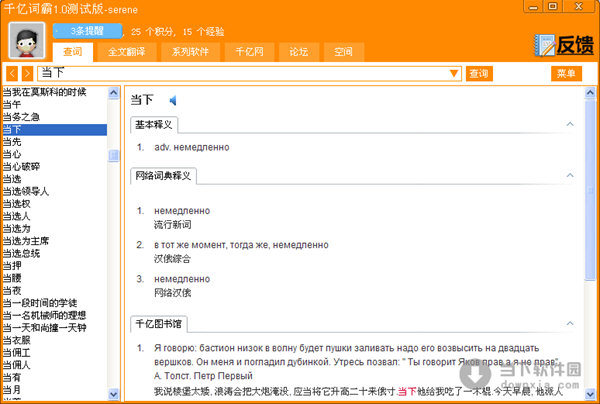Go forward with the right arrow button

pos(27,73)
